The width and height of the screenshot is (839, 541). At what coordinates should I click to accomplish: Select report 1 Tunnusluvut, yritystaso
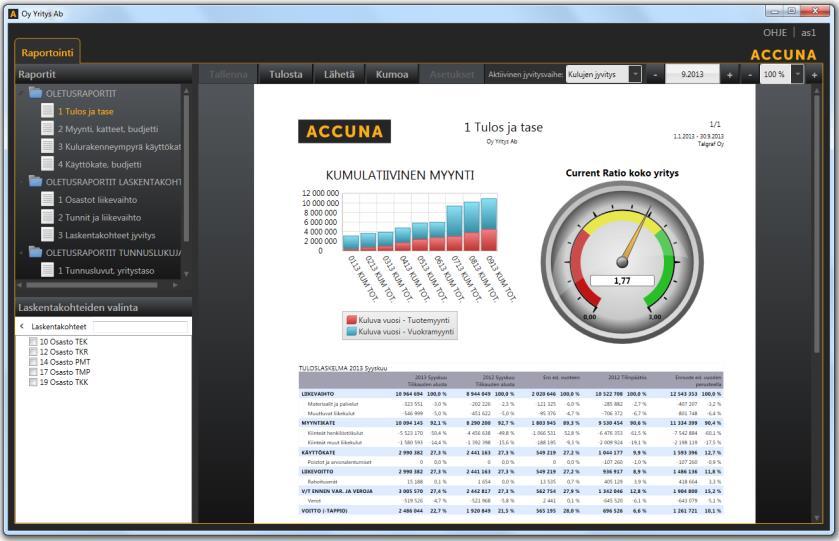click(106, 270)
